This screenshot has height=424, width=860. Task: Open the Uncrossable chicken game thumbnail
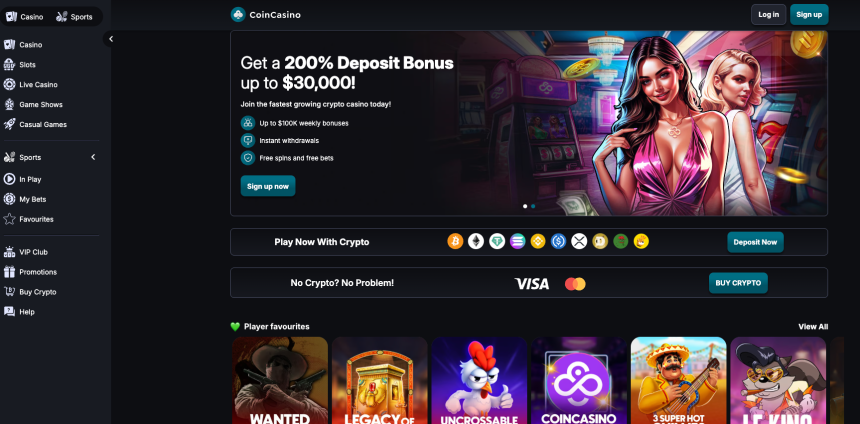coord(479,380)
